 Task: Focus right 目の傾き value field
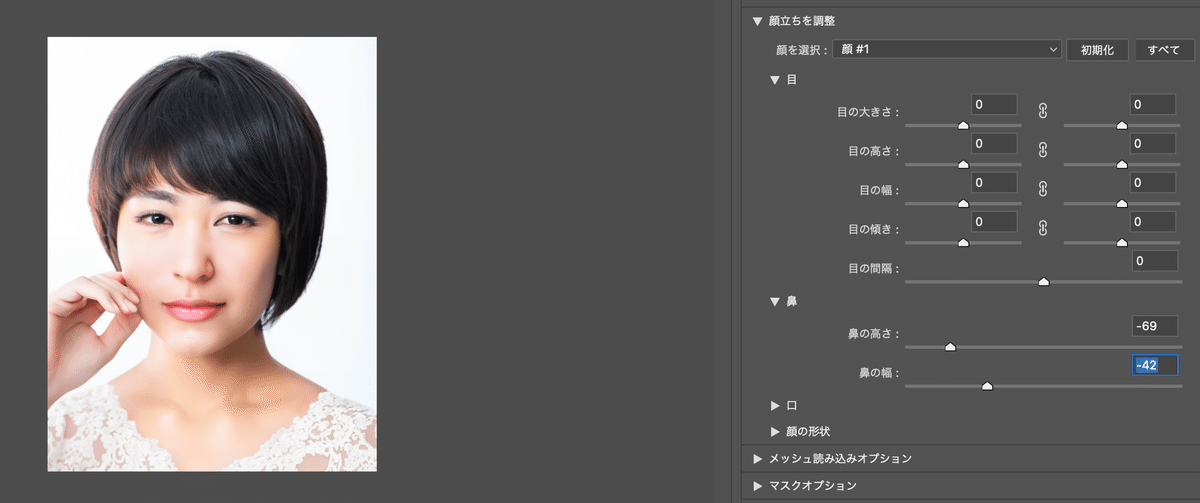tap(1153, 221)
